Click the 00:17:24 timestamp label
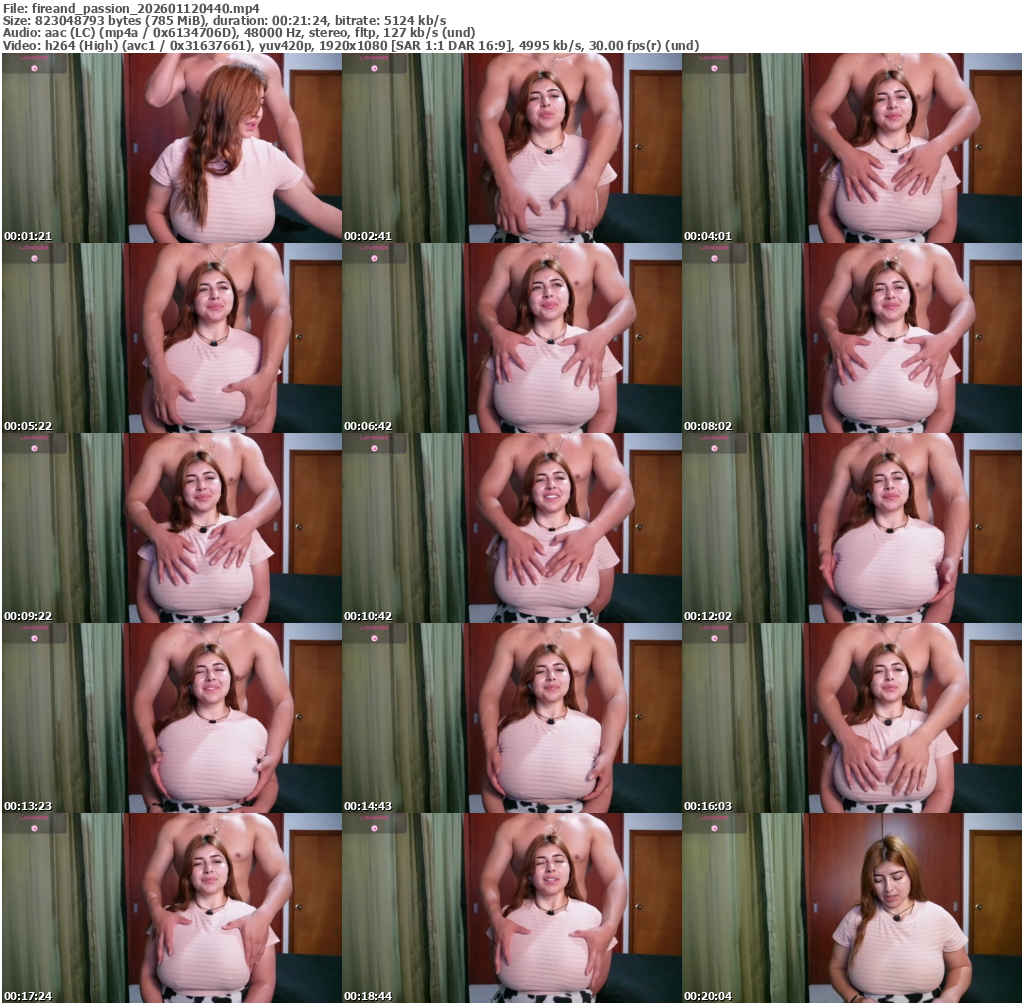The height and width of the screenshot is (1003, 1024). (28, 996)
